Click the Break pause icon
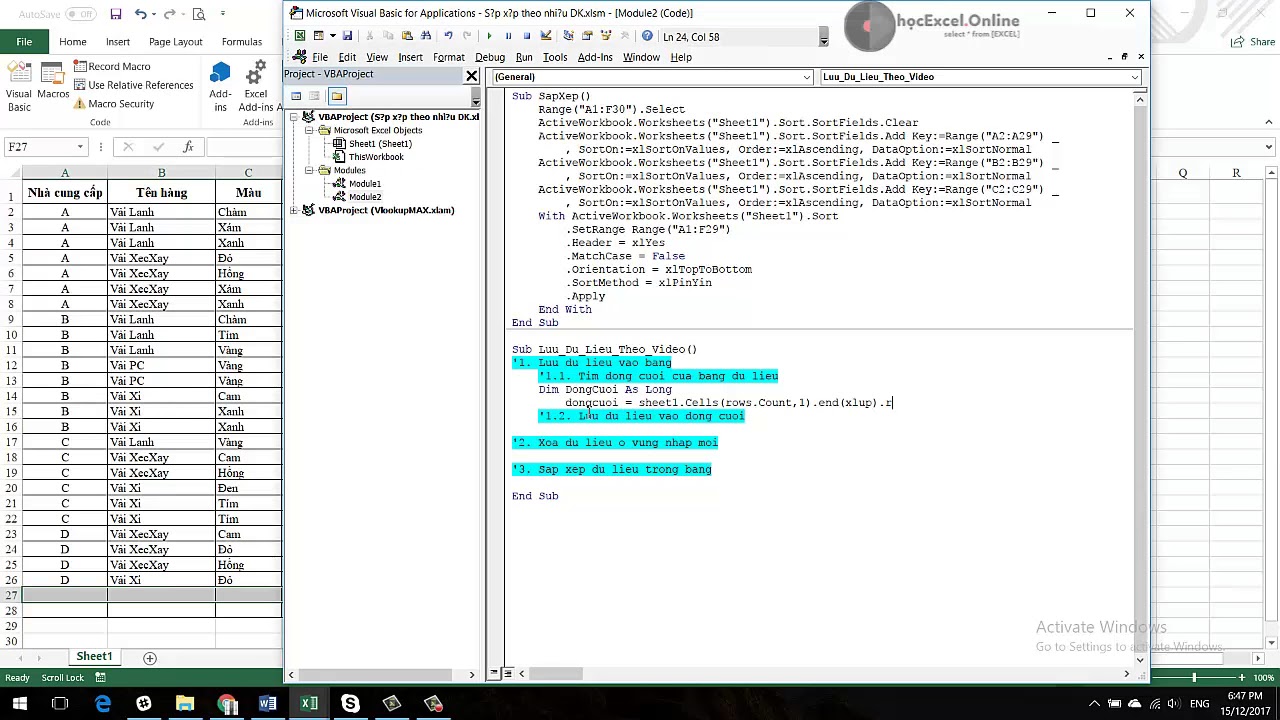 pyautogui.click(x=508, y=36)
